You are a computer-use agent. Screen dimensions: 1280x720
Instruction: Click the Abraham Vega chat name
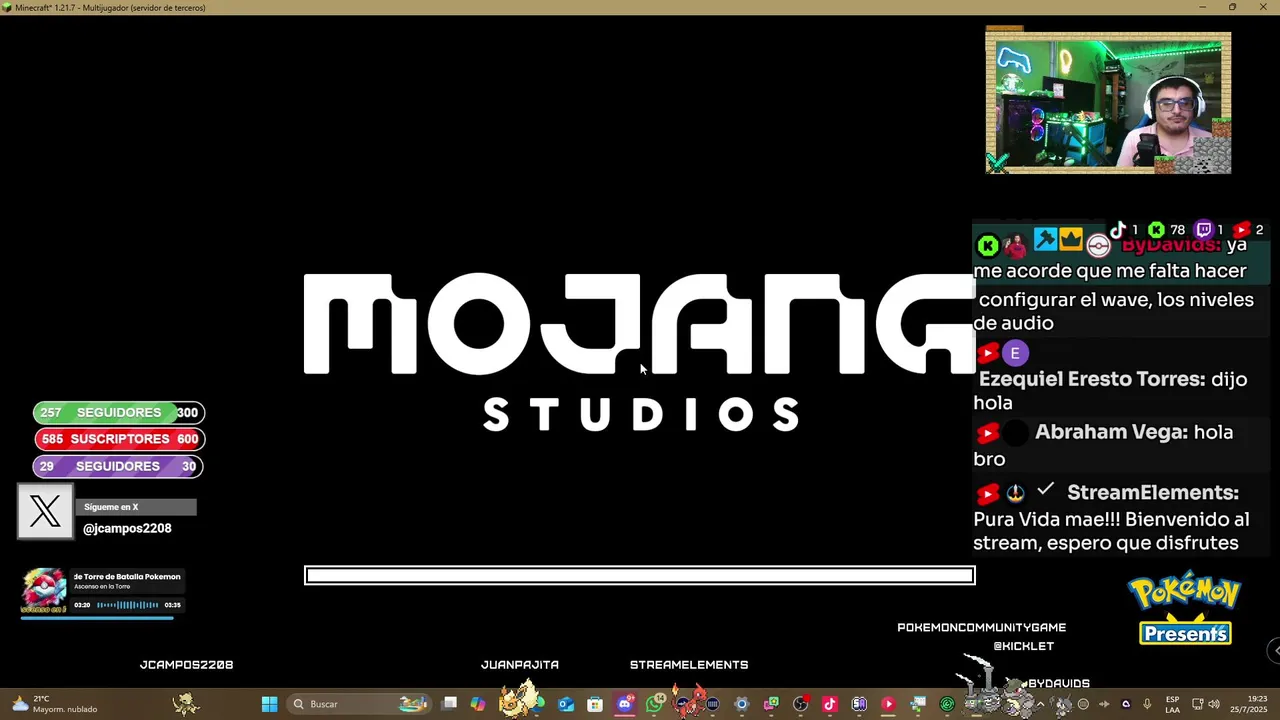click(x=1111, y=432)
